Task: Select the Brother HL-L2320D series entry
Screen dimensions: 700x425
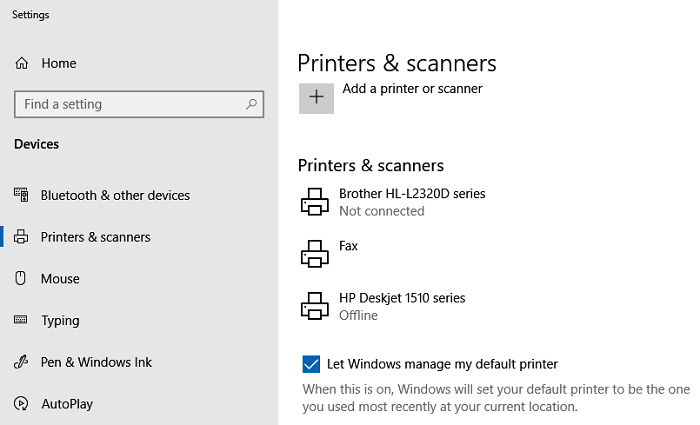Action: tap(412, 194)
